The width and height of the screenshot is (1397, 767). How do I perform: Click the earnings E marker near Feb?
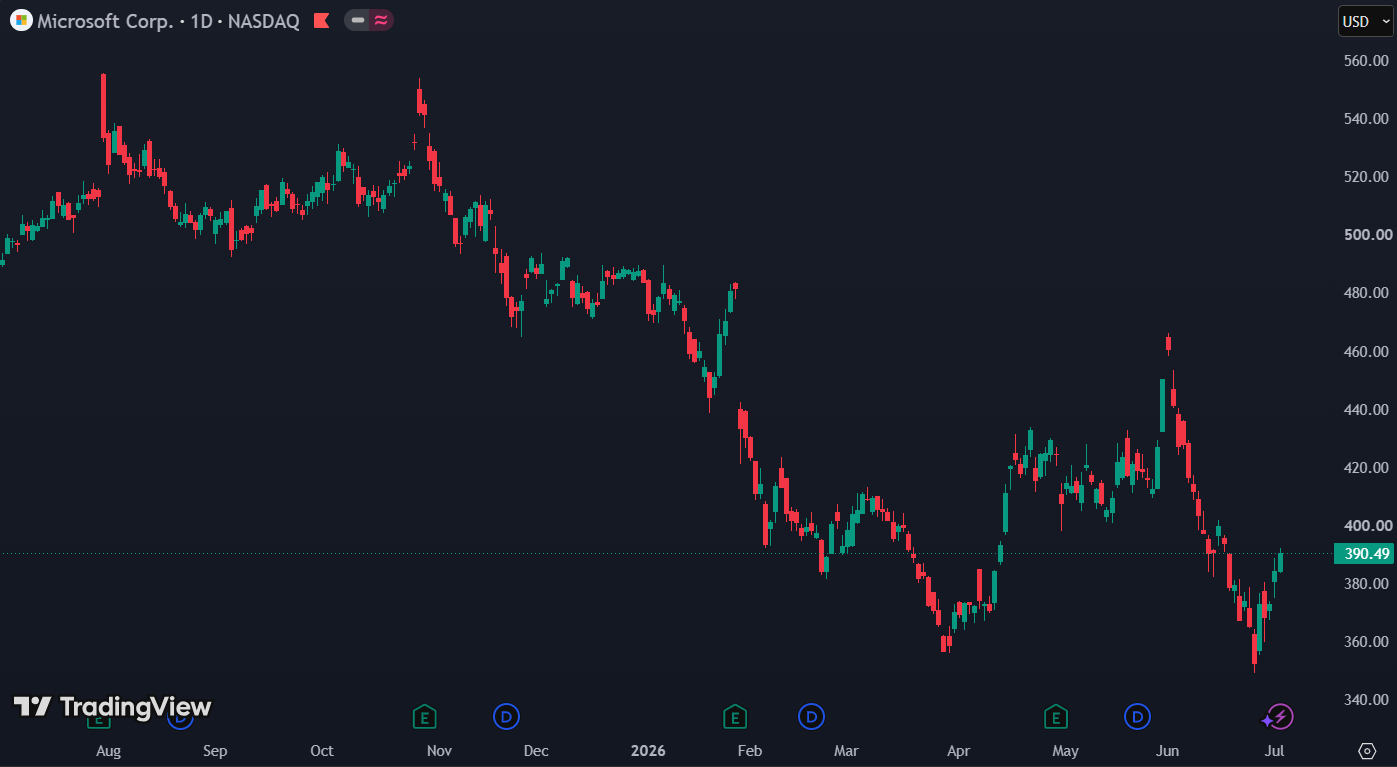[x=735, y=716]
